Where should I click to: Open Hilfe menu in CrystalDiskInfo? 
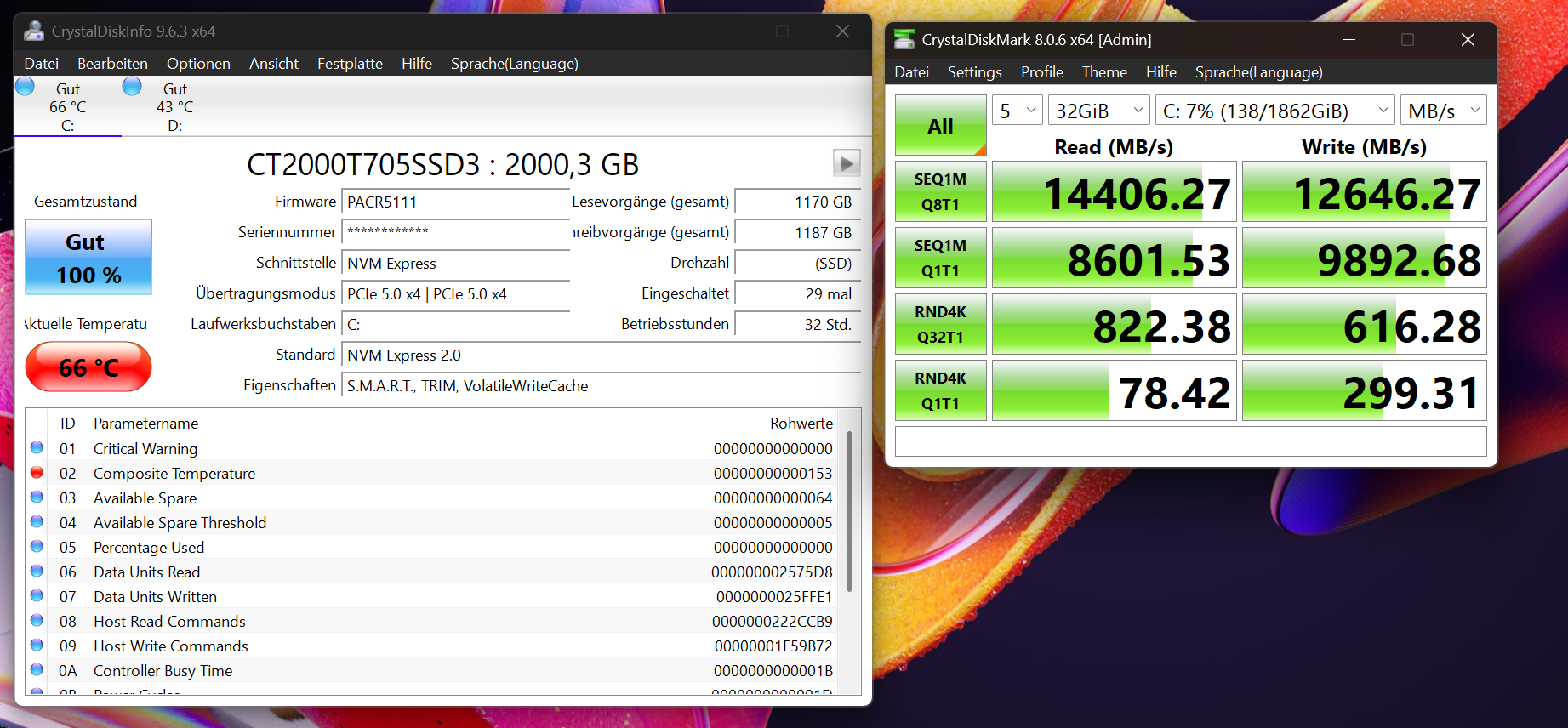(417, 64)
